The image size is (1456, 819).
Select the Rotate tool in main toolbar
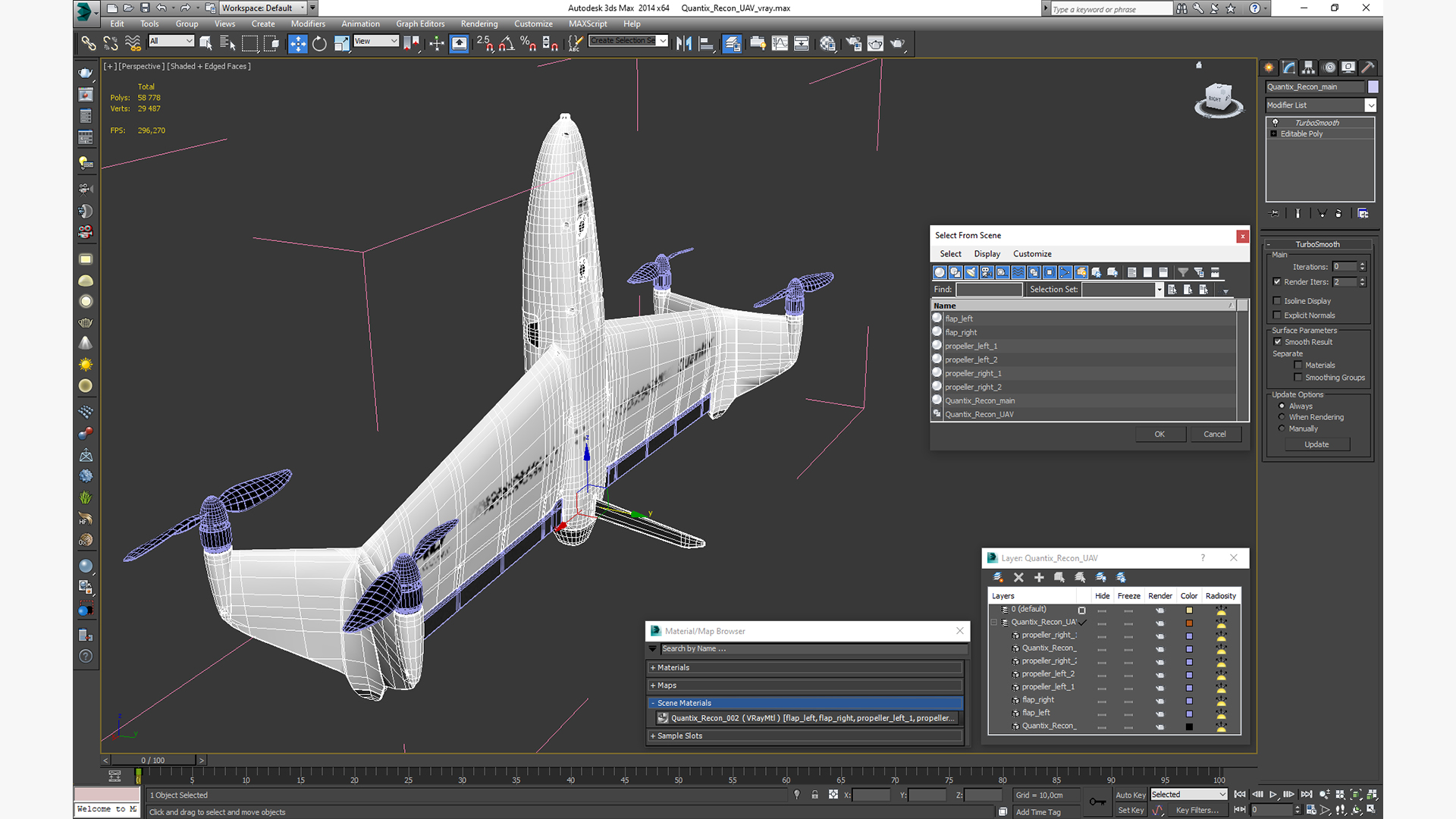tap(319, 43)
